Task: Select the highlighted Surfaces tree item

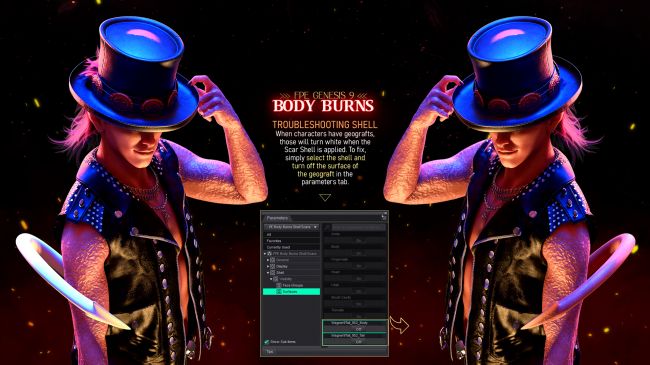Action: pos(291,292)
